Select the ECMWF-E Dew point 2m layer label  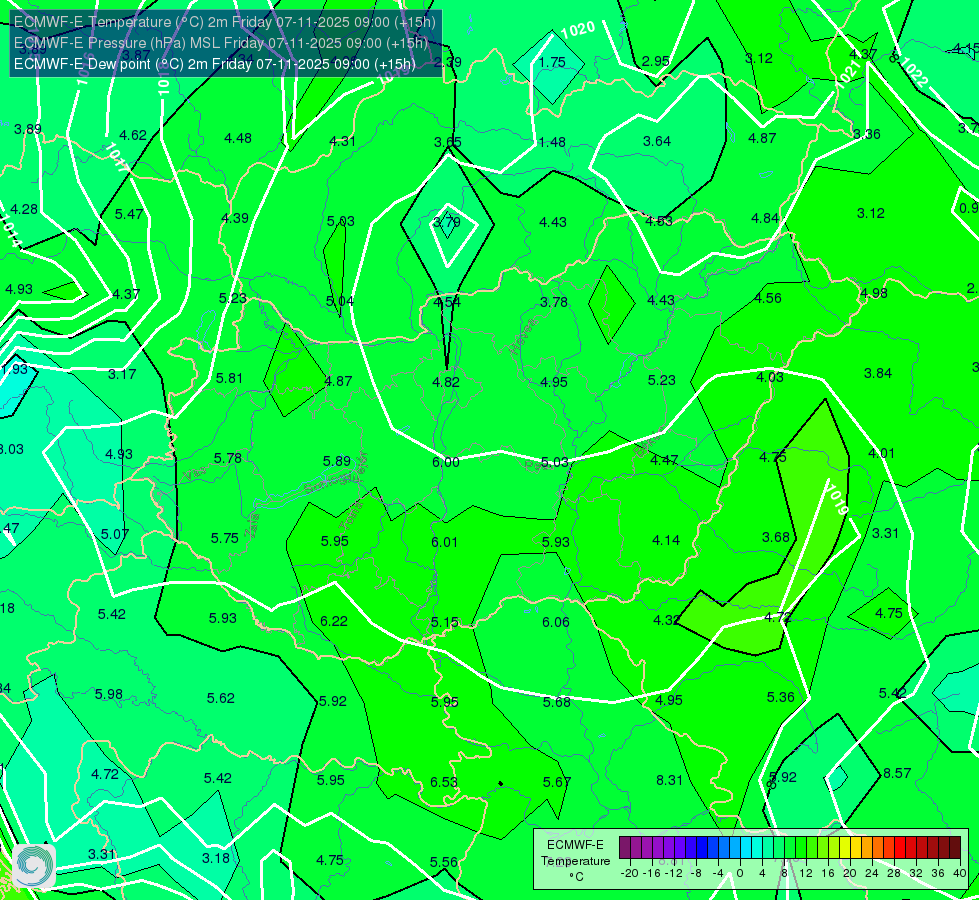tap(215, 64)
